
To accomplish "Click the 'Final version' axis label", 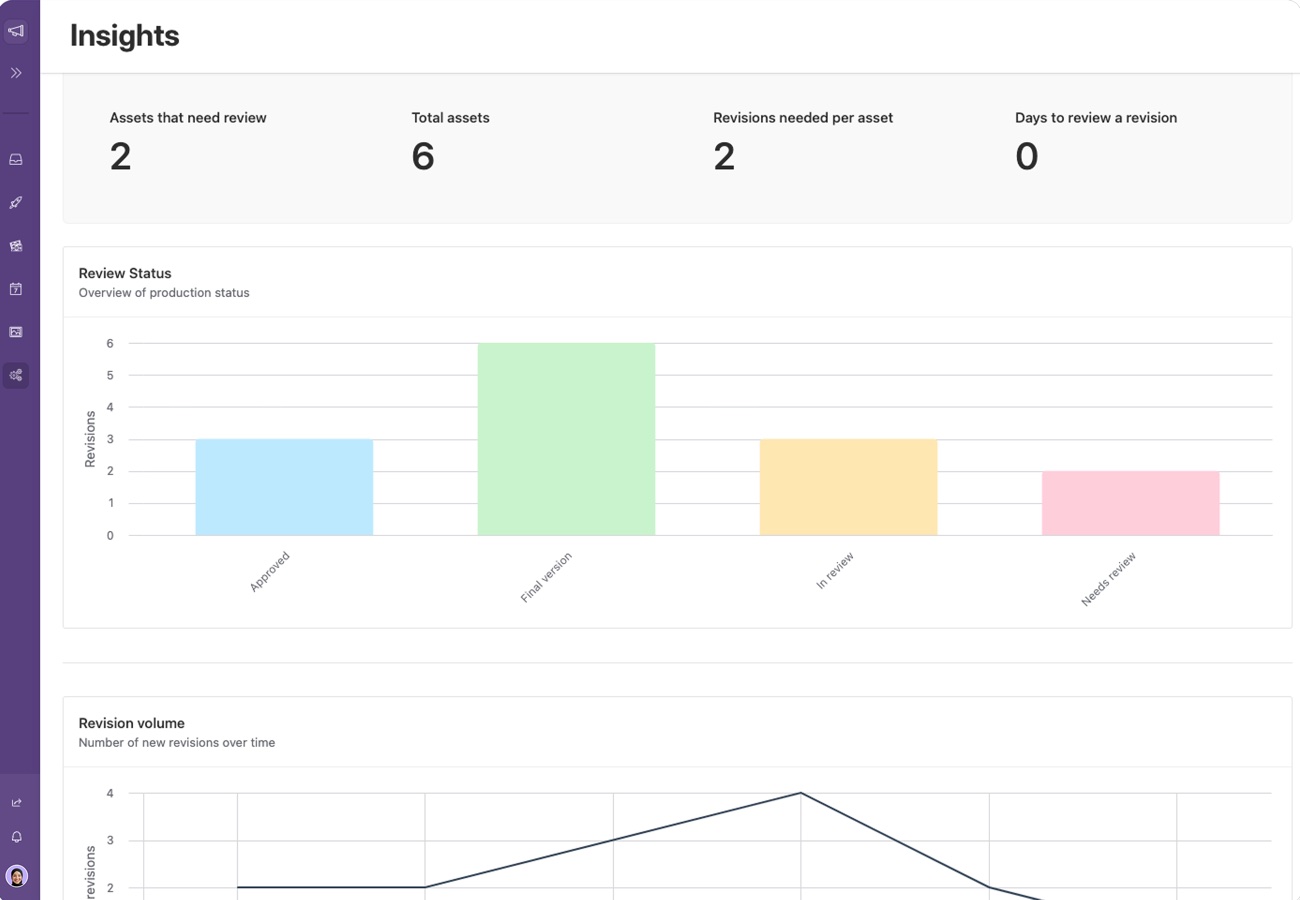I will (x=546, y=577).
